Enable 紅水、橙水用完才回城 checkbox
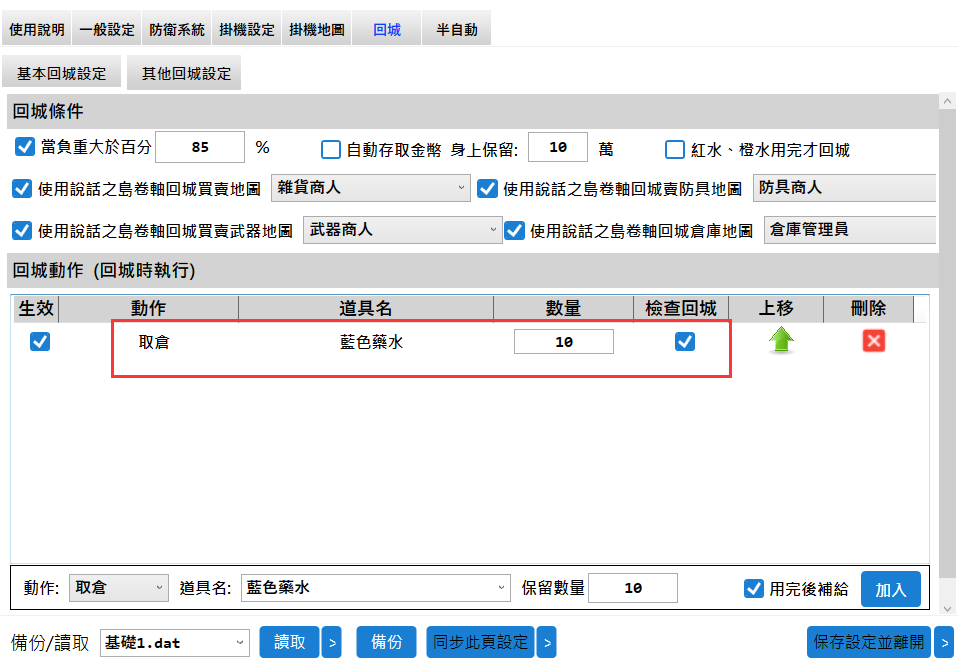The width and height of the screenshot is (958, 666). tap(675, 150)
